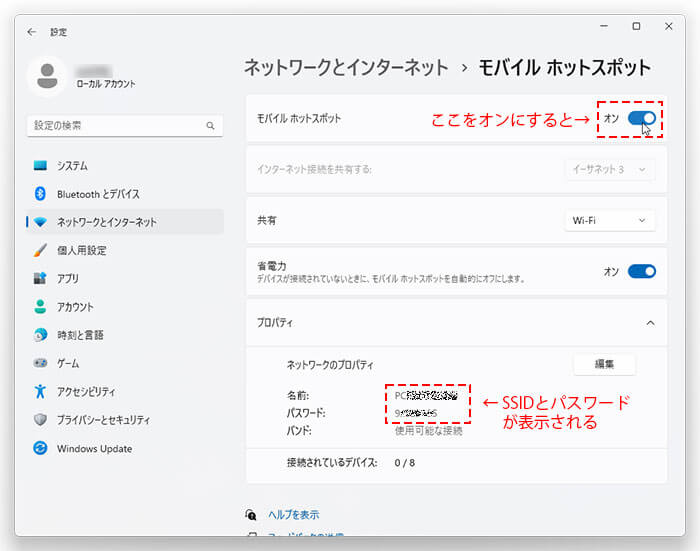Minimize the settings window

tap(604, 26)
